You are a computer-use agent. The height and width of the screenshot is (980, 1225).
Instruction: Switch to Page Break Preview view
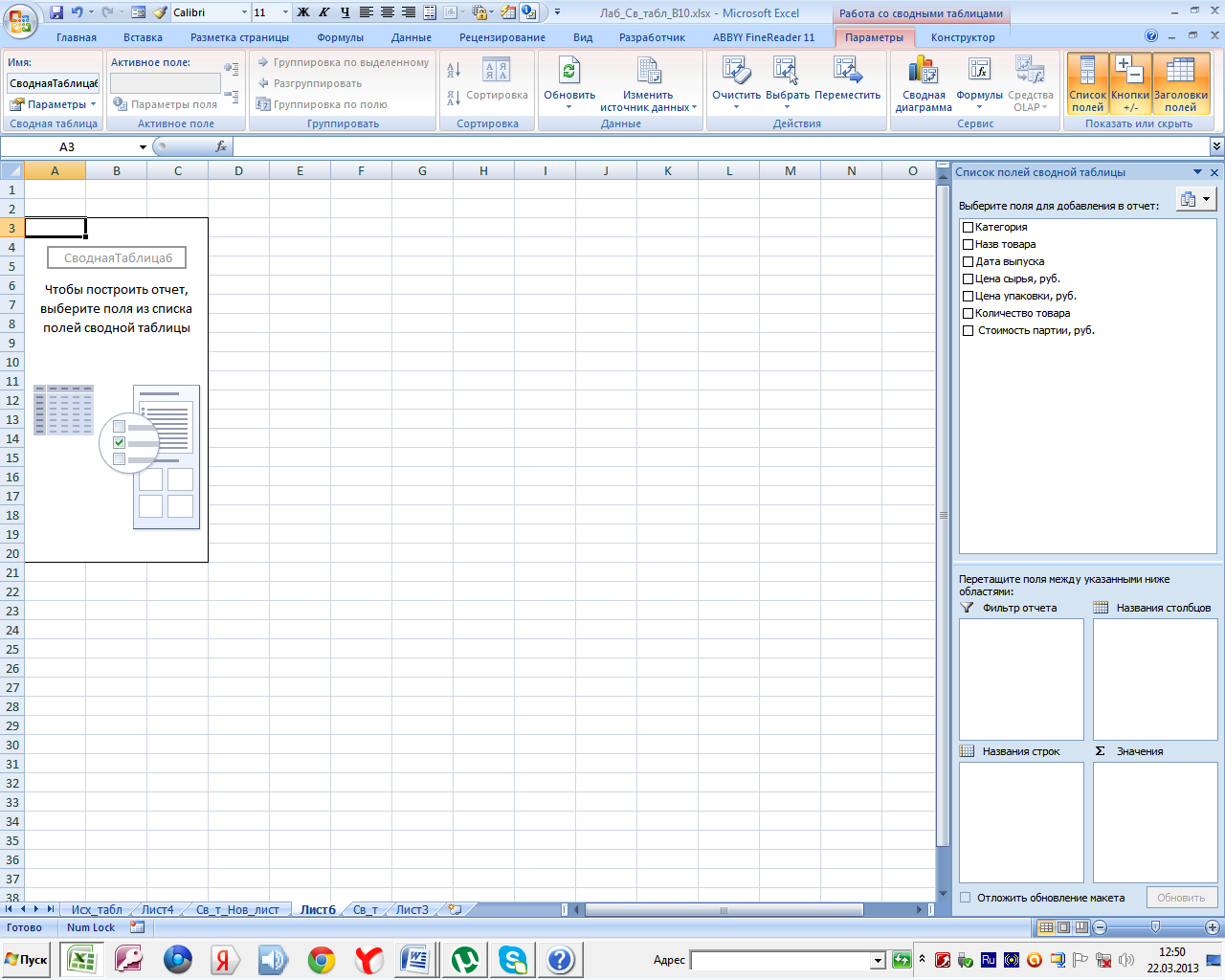[x=1081, y=927]
